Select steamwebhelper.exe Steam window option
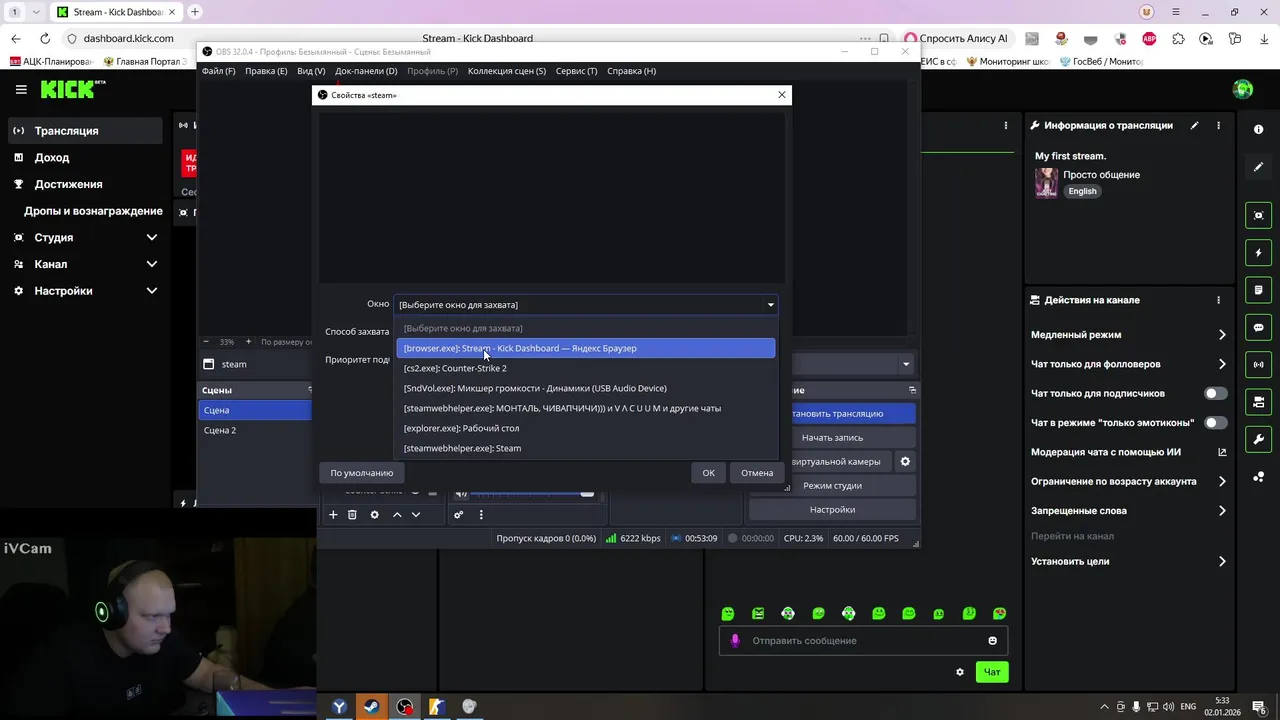The height and width of the screenshot is (720, 1280). 586,448
